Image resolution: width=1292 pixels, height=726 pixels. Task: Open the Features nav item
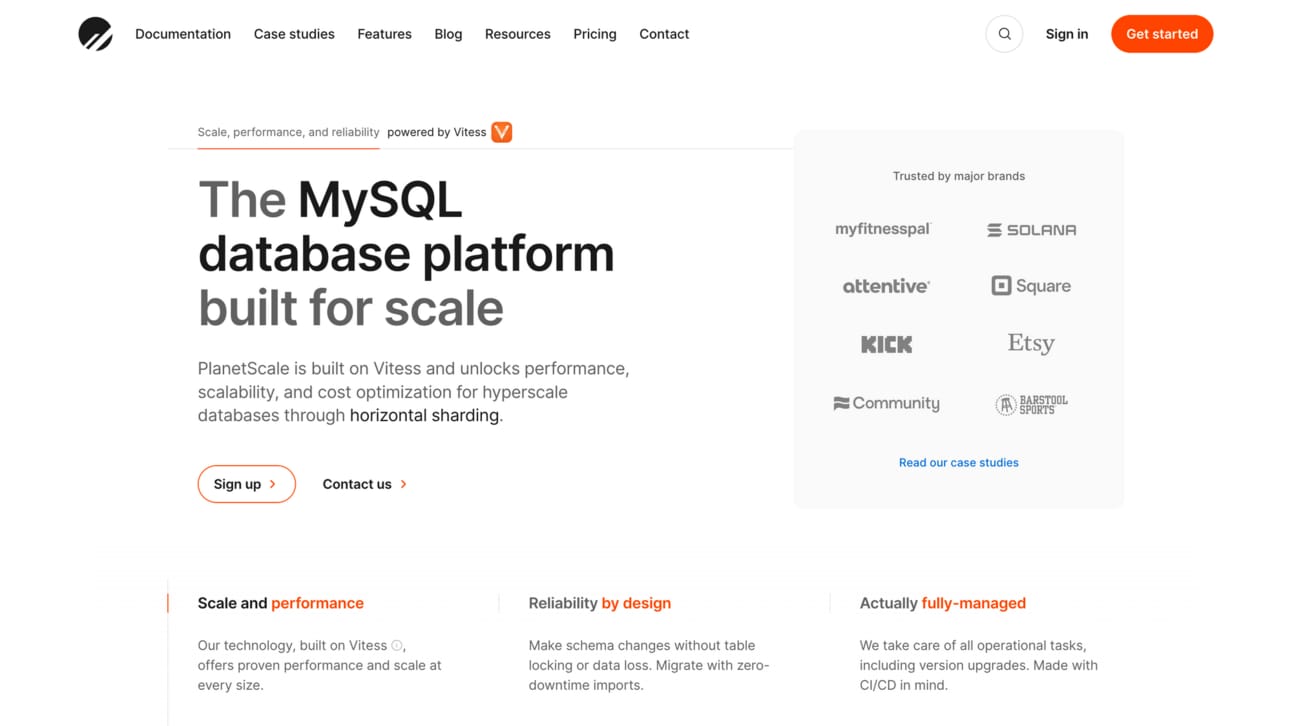(384, 34)
